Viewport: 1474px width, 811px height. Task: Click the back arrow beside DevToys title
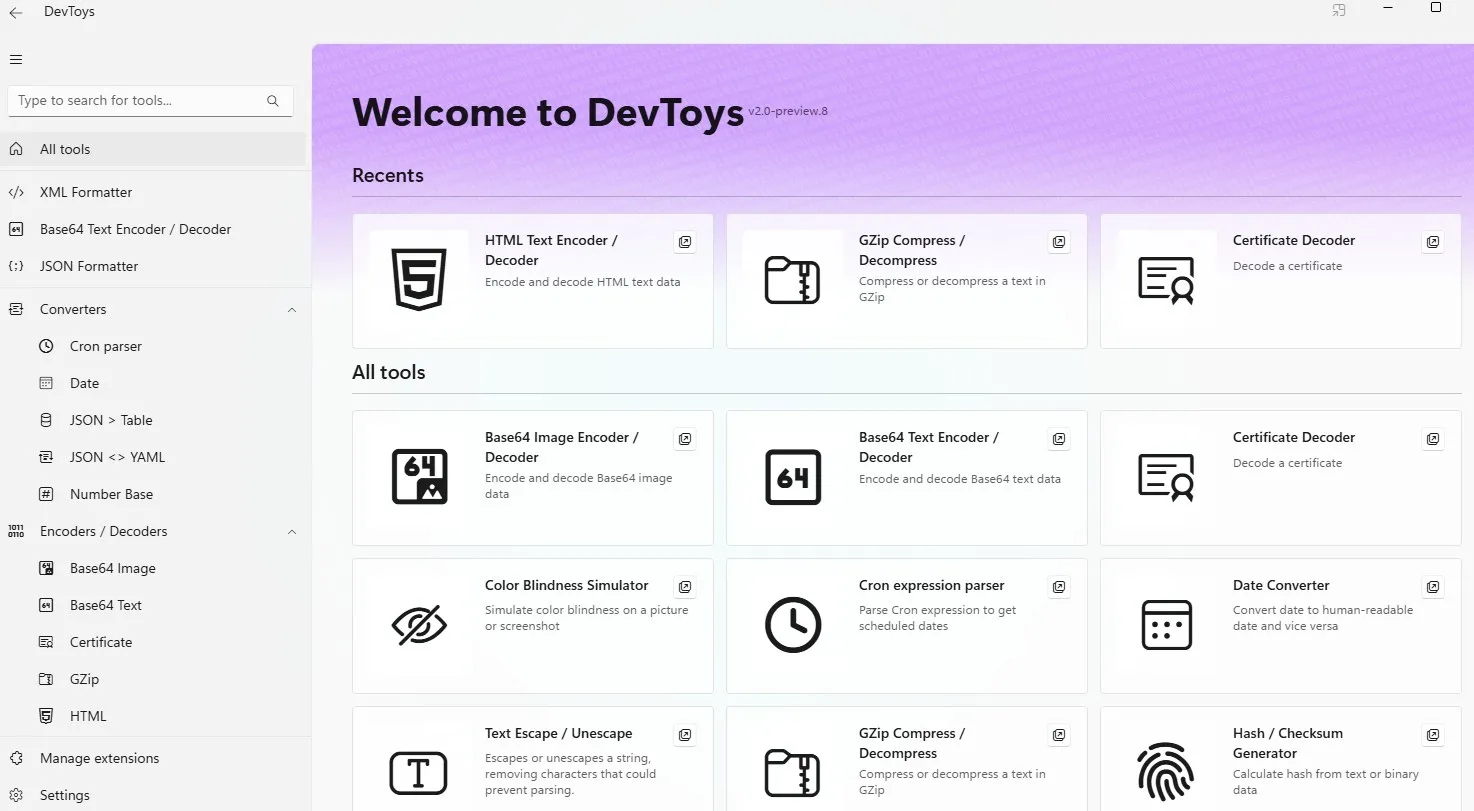point(16,13)
